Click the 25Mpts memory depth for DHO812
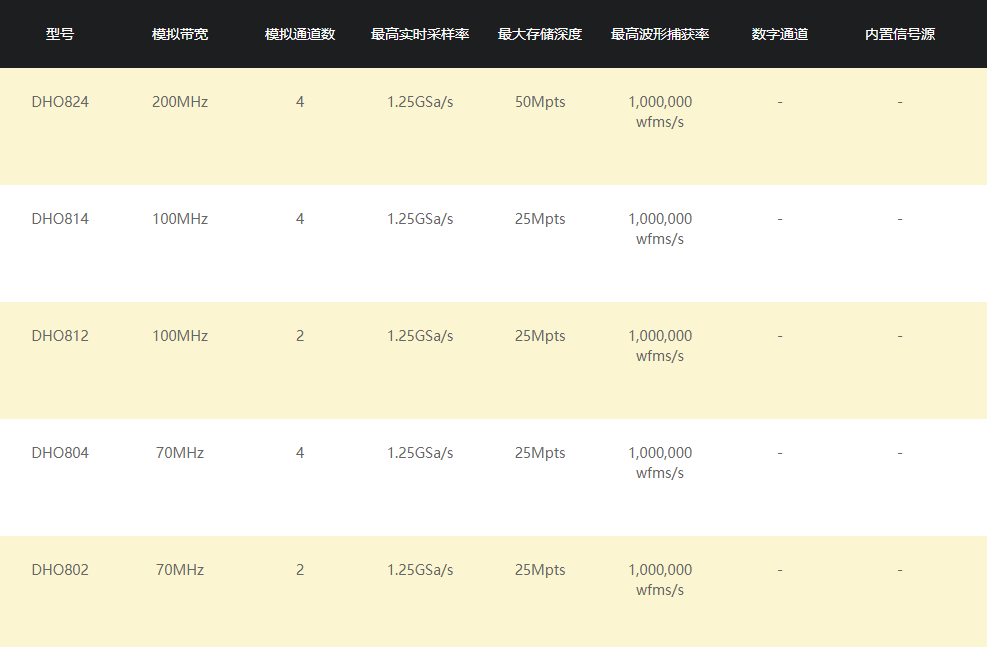Screen dimensions: 987x647 point(540,336)
